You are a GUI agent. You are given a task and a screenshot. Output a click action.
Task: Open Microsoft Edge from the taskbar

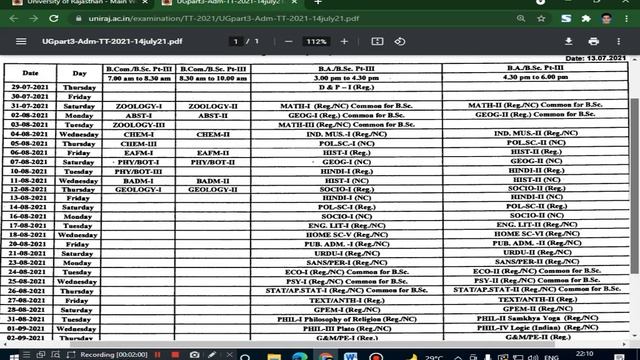click(x=300, y=357)
